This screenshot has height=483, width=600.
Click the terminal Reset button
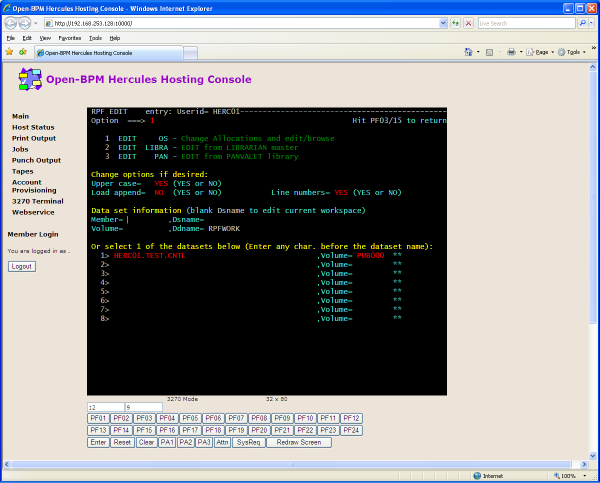(122, 442)
